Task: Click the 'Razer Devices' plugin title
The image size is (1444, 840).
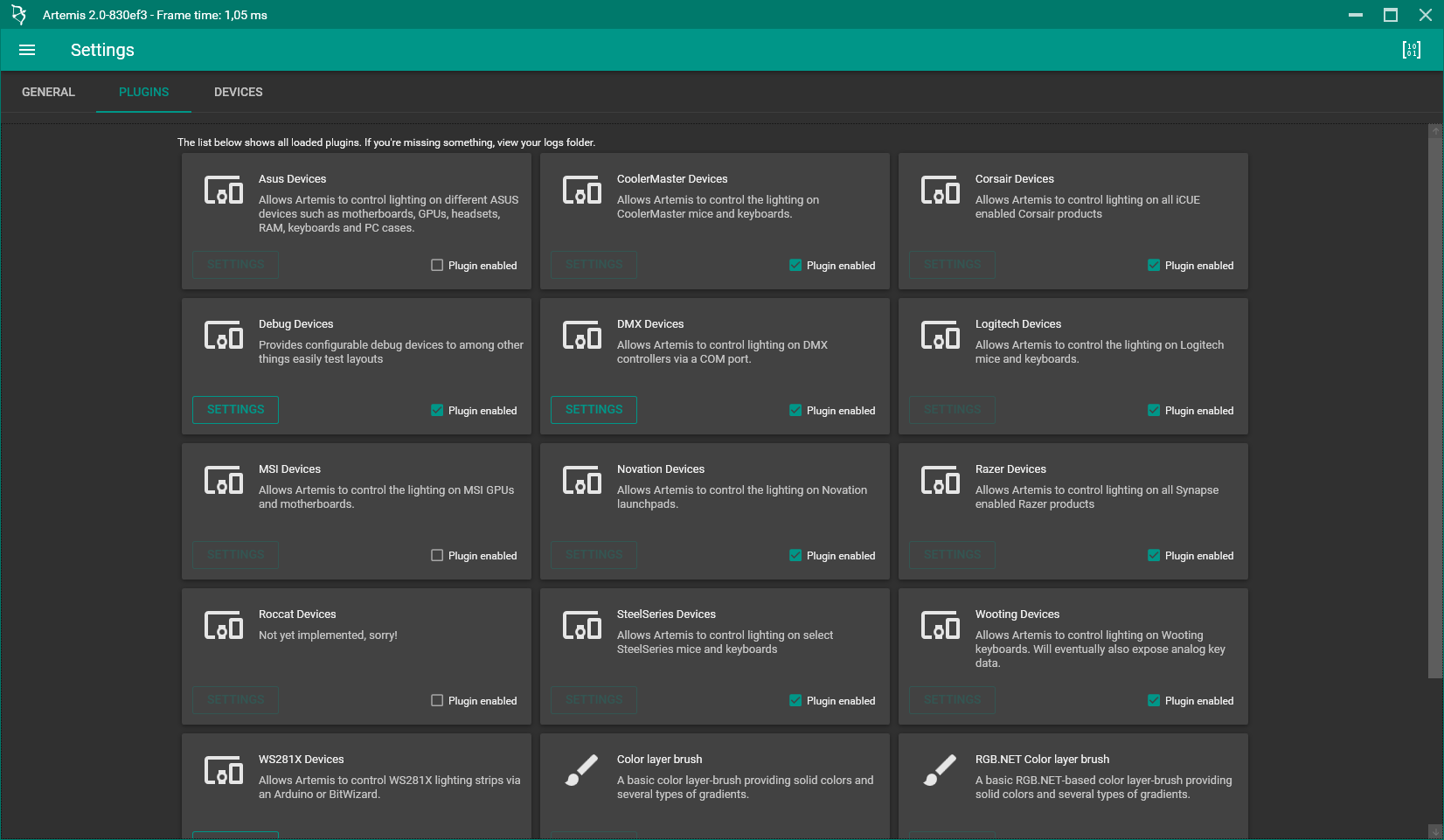Action: (x=1010, y=469)
